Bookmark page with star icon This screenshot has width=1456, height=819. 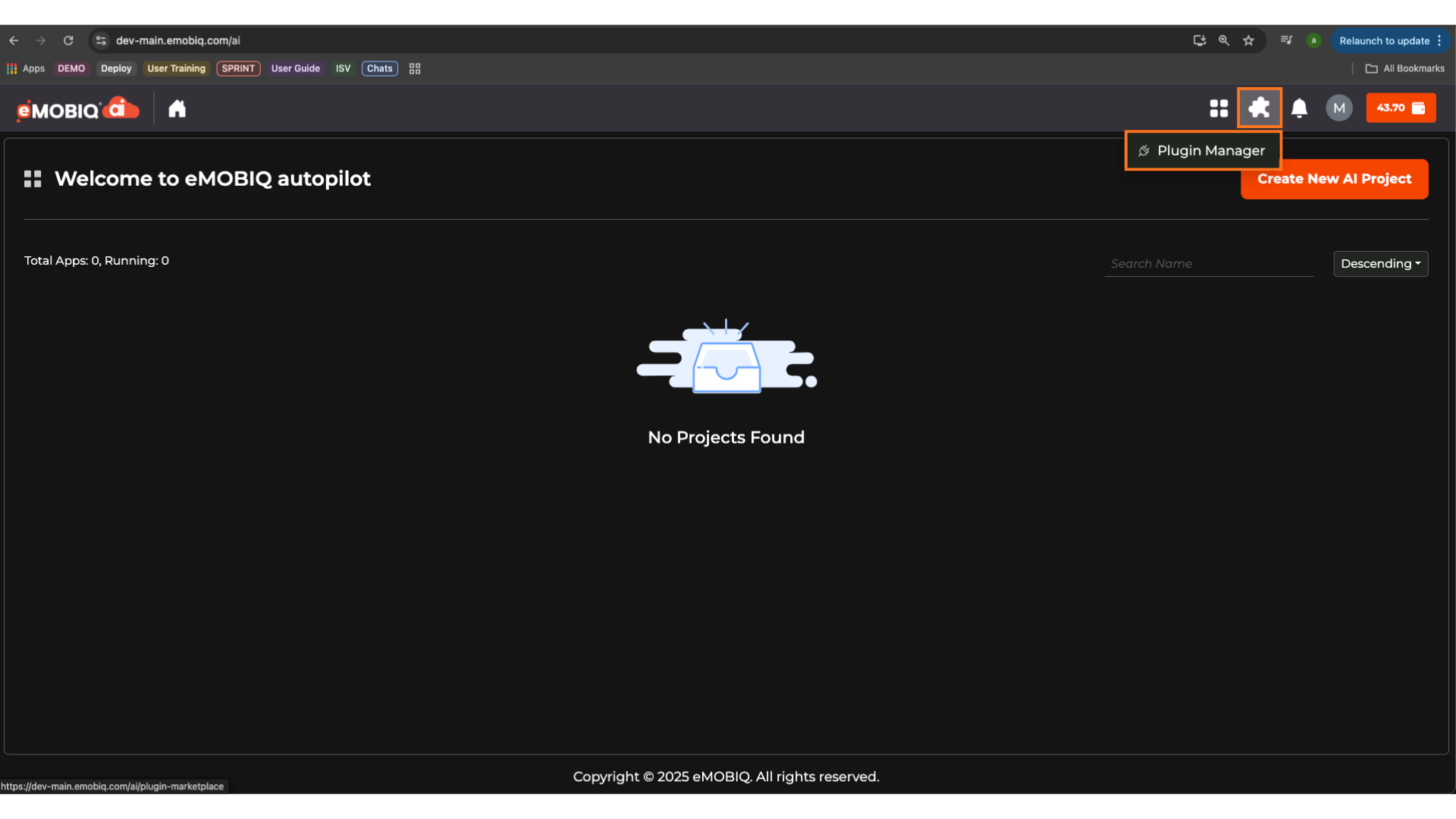coord(1248,41)
